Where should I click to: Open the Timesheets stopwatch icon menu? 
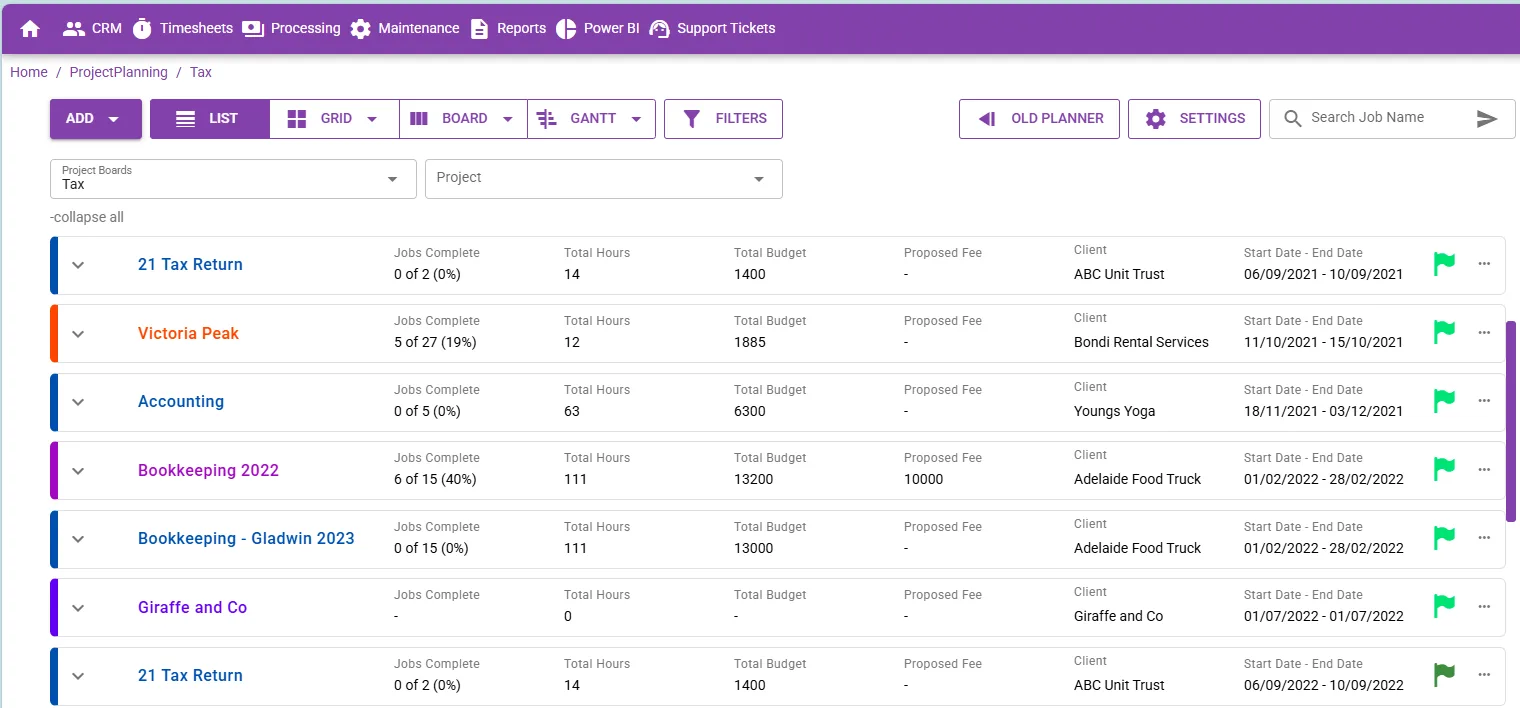(x=142, y=28)
